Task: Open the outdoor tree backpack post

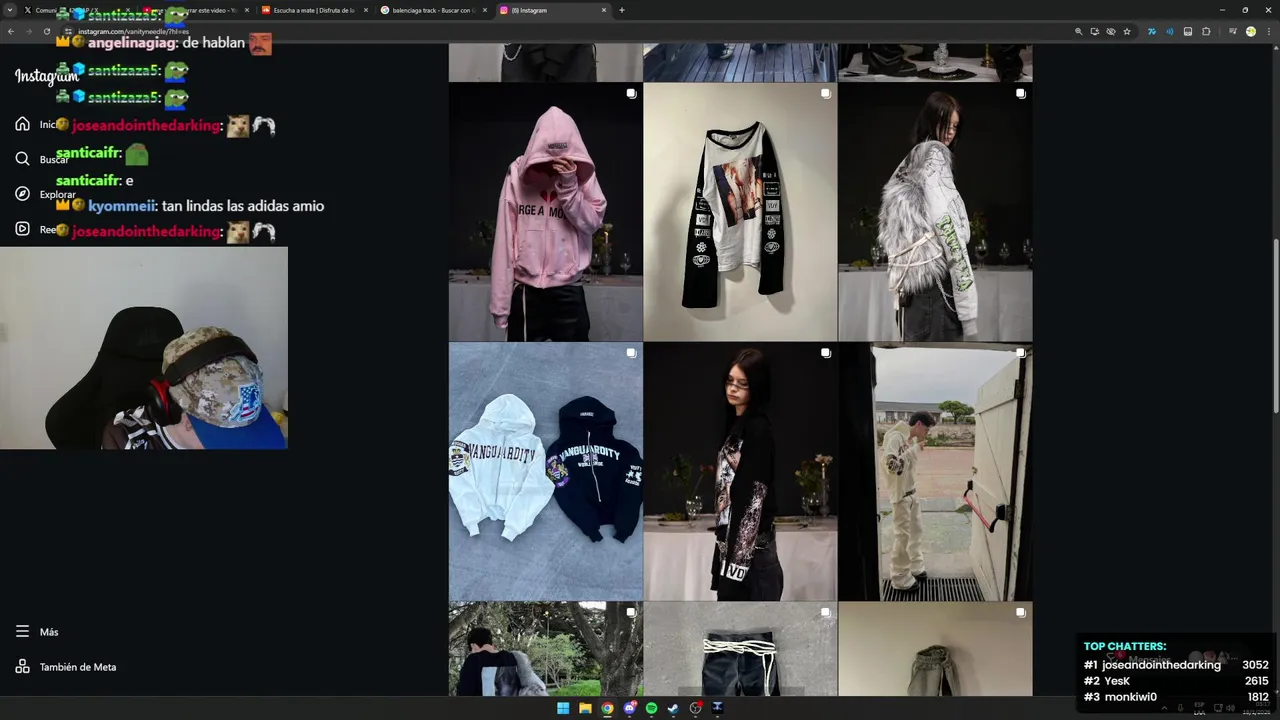Action: pyautogui.click(x=545, y=649)
